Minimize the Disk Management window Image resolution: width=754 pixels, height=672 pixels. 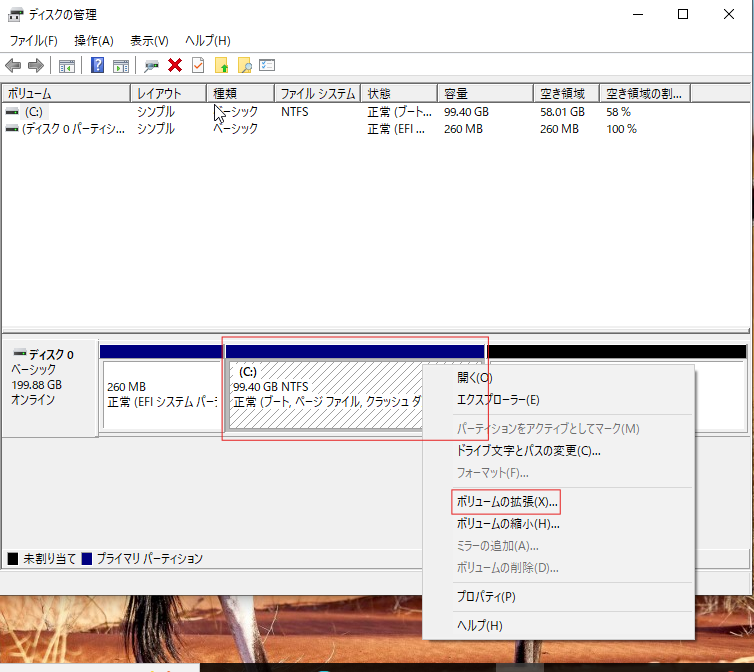[638, 14]
